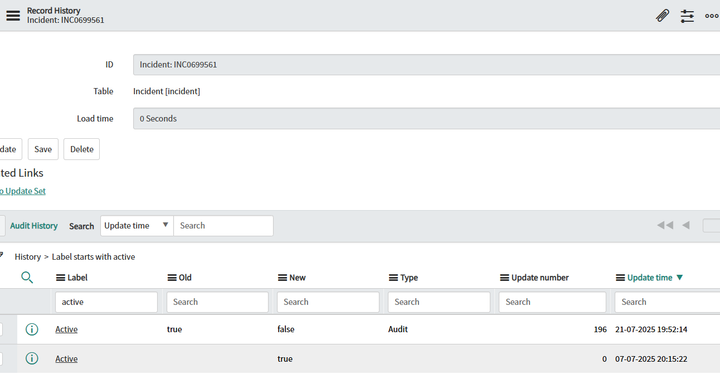Open the Label column menu icon

click(60, 278)
